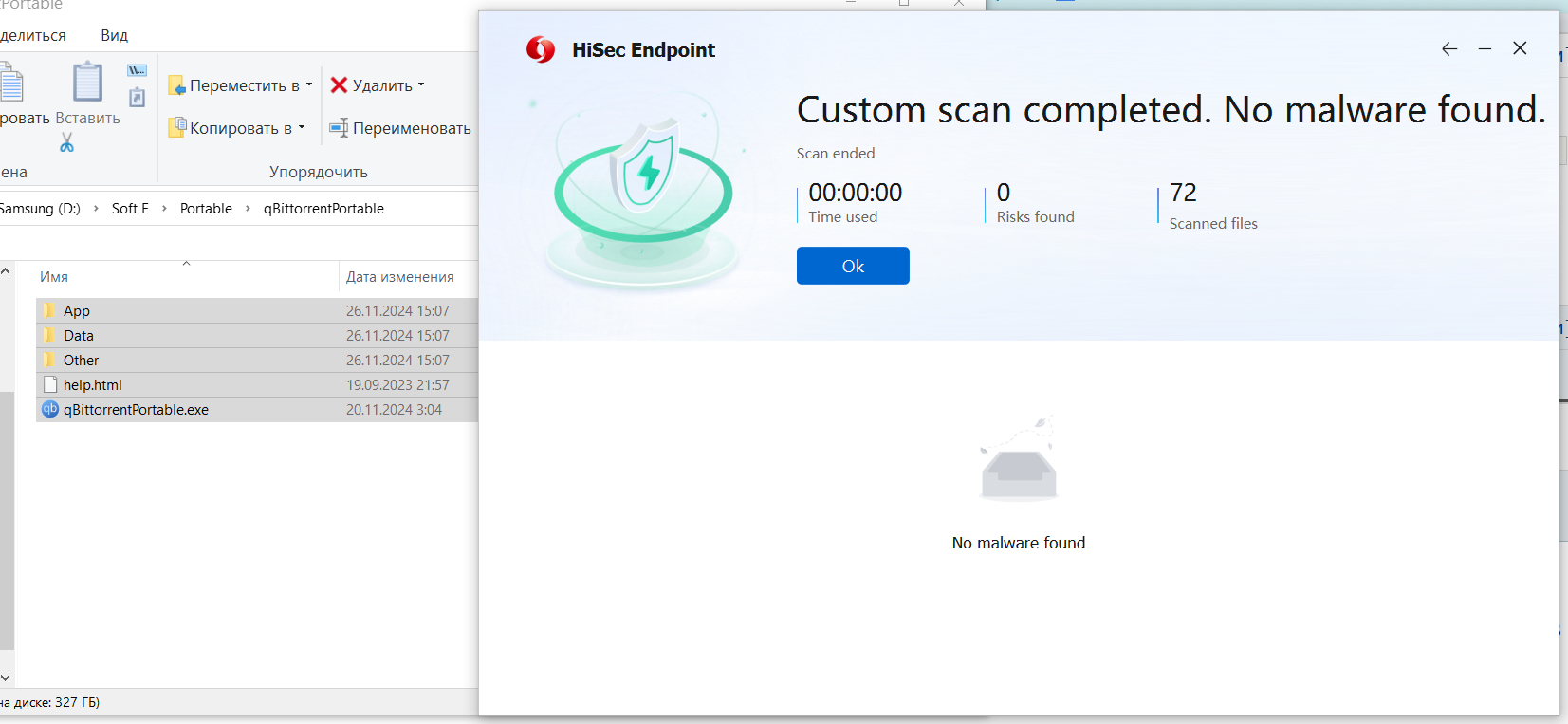Go back using HiSec arrow icon
1568x724 pixels.
(x=1449, y=48)
